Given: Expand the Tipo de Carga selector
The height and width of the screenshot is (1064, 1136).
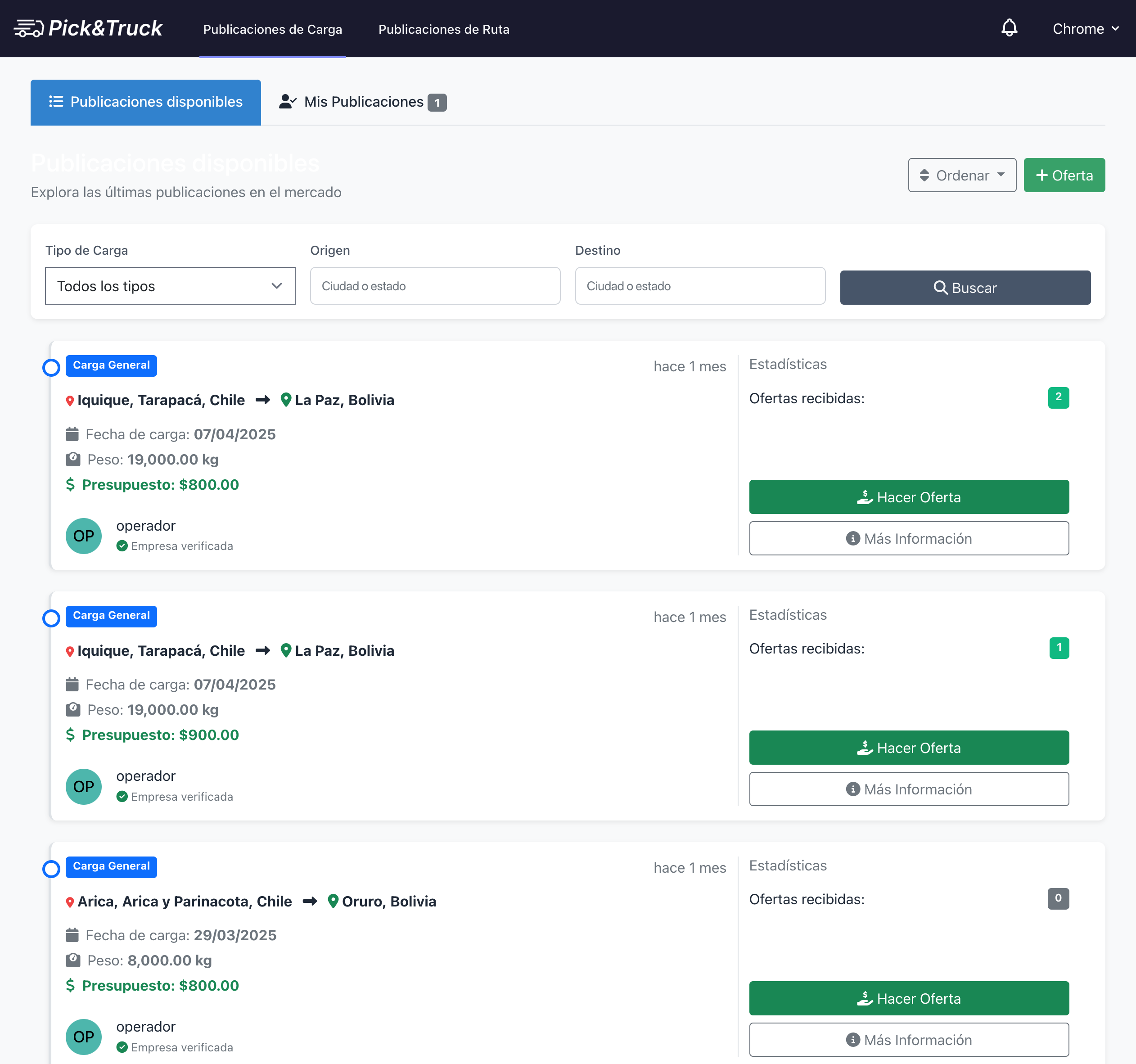Looking at the screenshot, I should pyautogui.click(x=170, y=286).
